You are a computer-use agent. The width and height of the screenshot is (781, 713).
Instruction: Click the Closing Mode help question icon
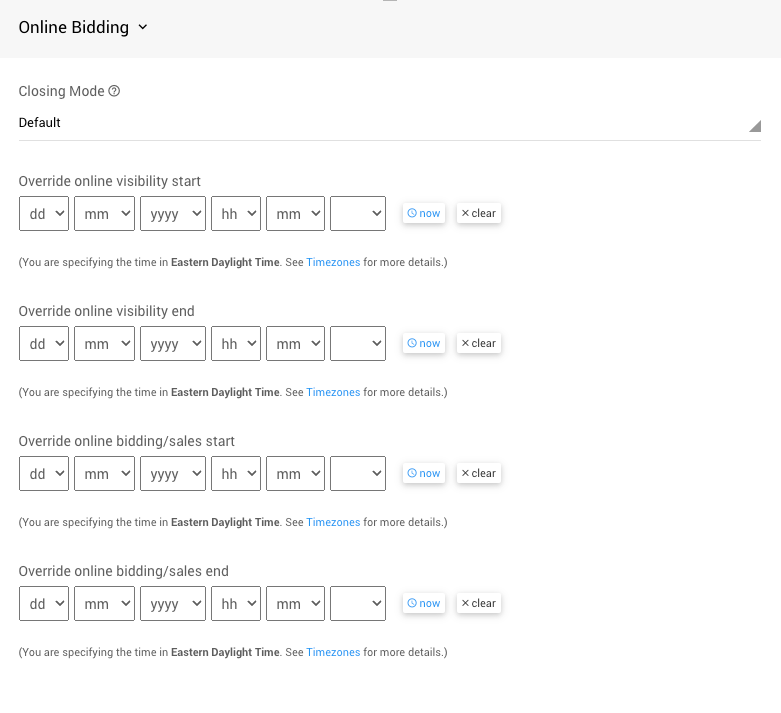[114, 91]
